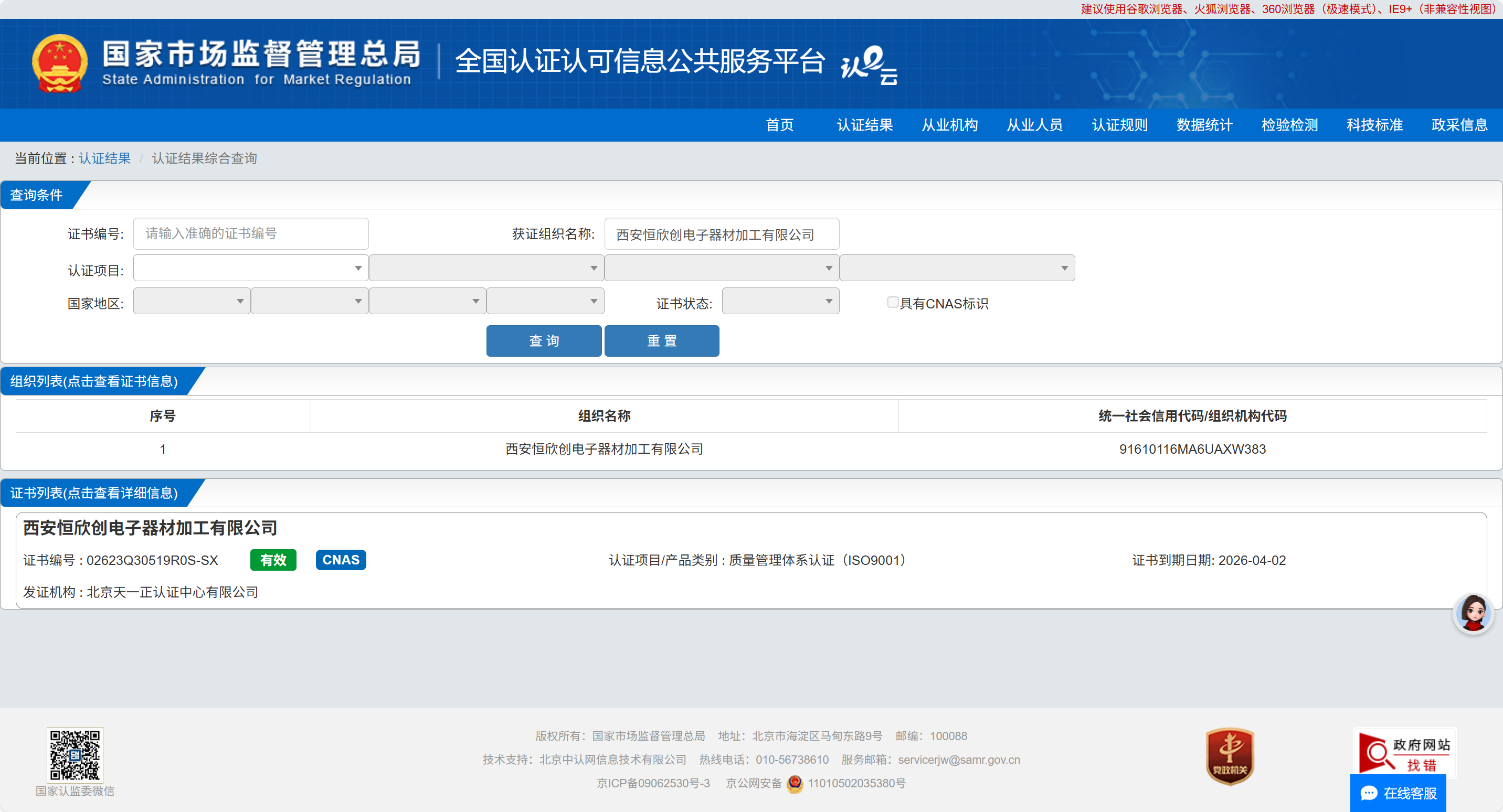Screen dimensions: 1503x812
Task: Open the first 国家地区 dropdown
Action: point(192,302)
